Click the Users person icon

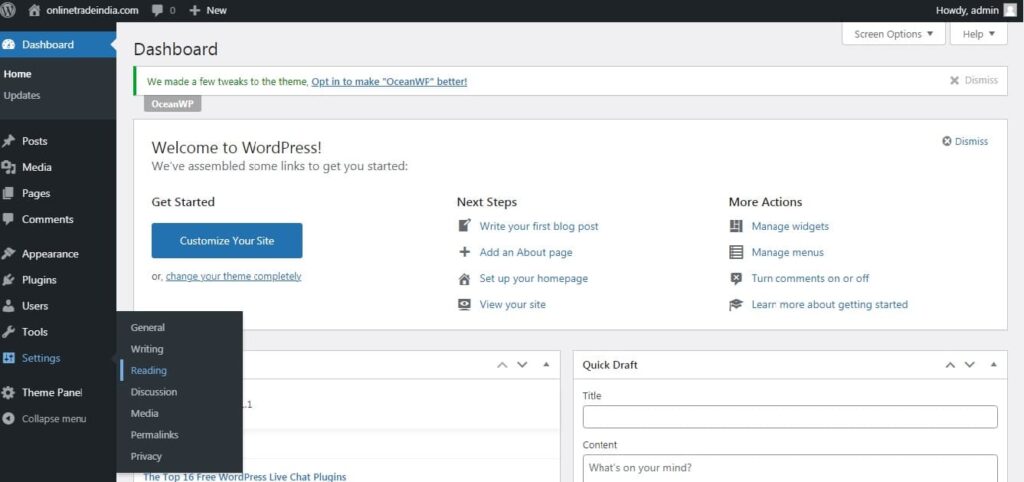8,306
